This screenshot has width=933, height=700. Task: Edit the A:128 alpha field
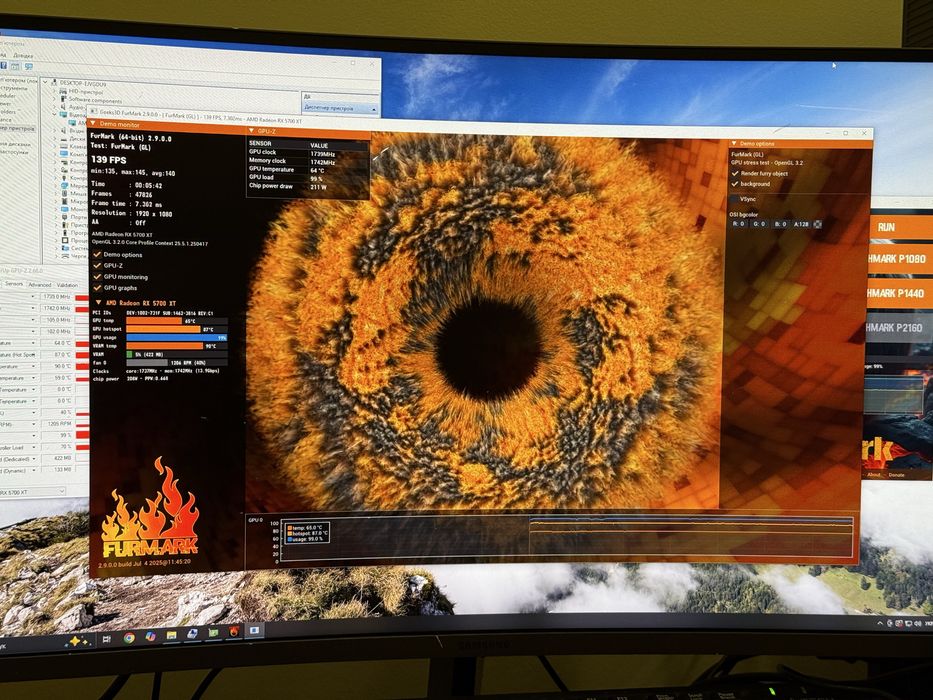pos(801,224)
